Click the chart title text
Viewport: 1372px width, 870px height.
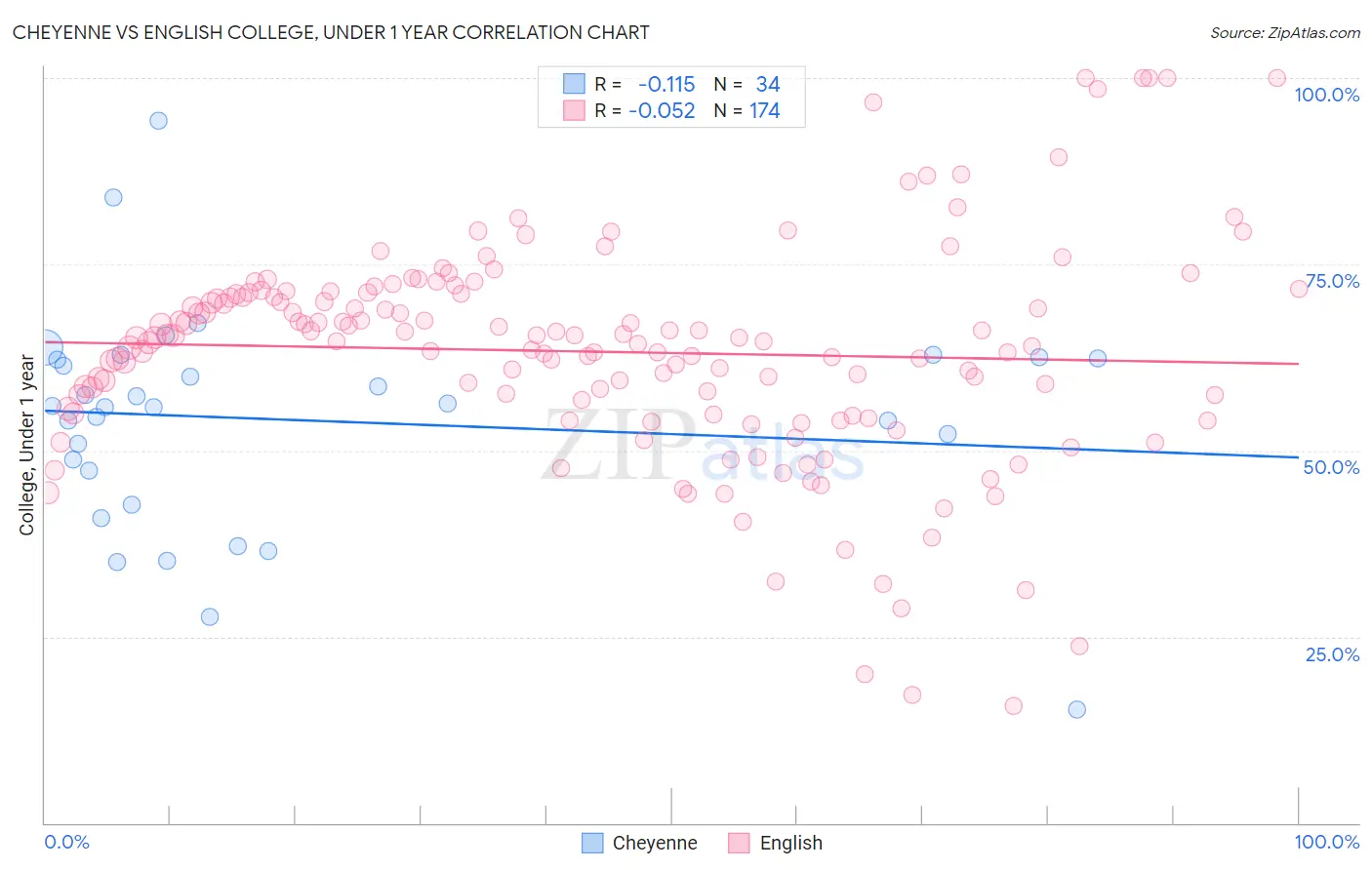331,33
